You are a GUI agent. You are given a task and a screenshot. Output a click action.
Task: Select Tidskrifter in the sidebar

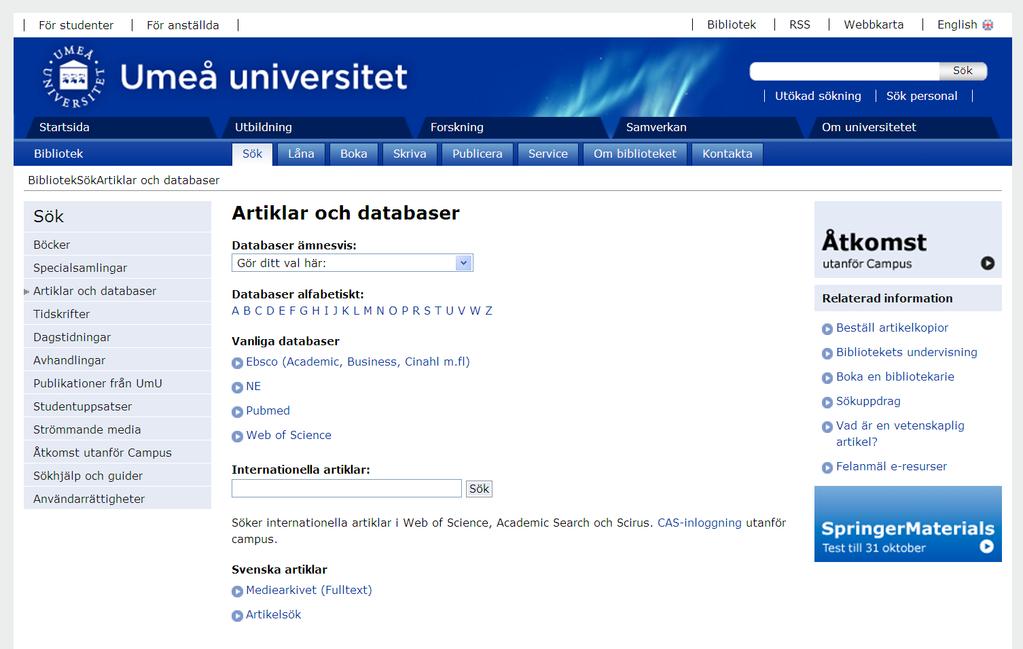pos(117,314)
